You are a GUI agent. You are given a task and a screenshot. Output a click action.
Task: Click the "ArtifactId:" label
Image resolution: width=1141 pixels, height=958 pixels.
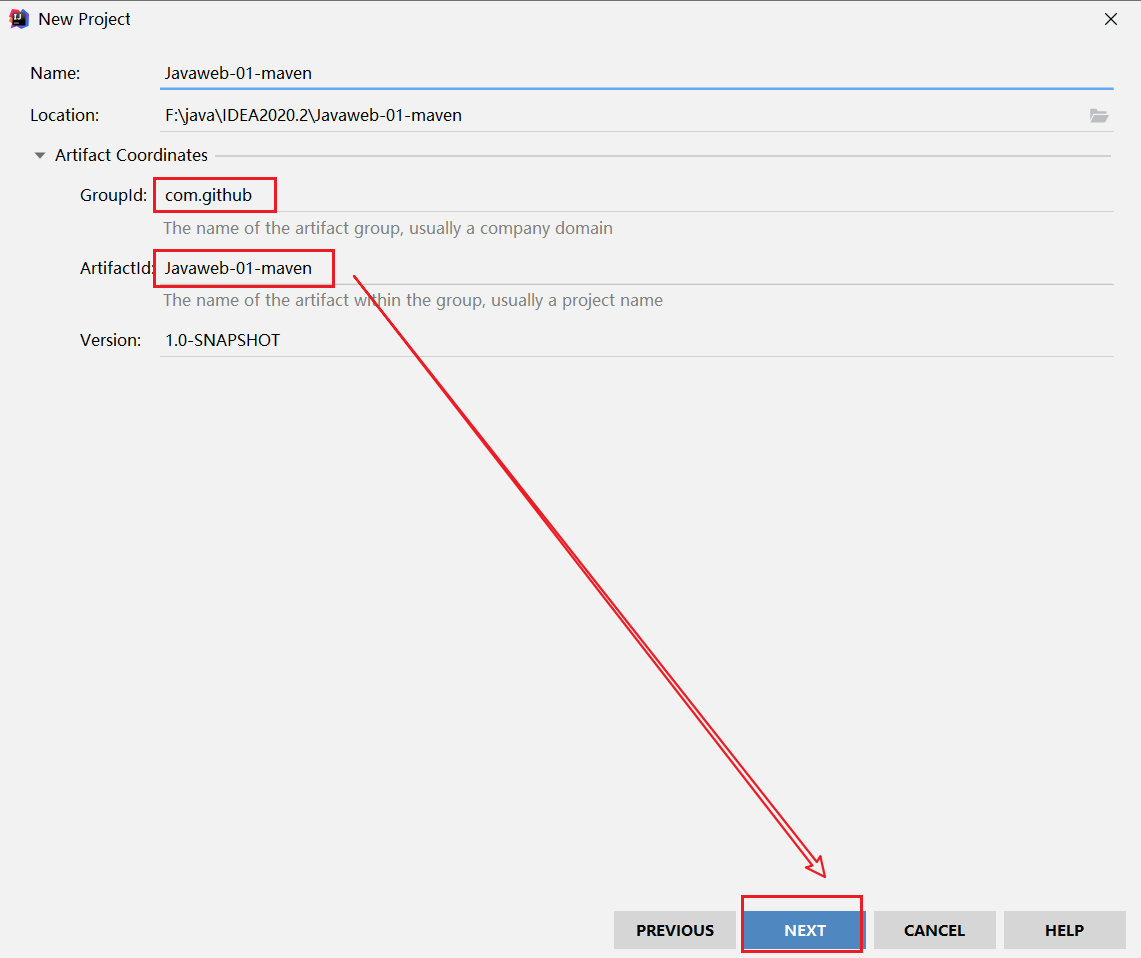[x=116, y=268]
